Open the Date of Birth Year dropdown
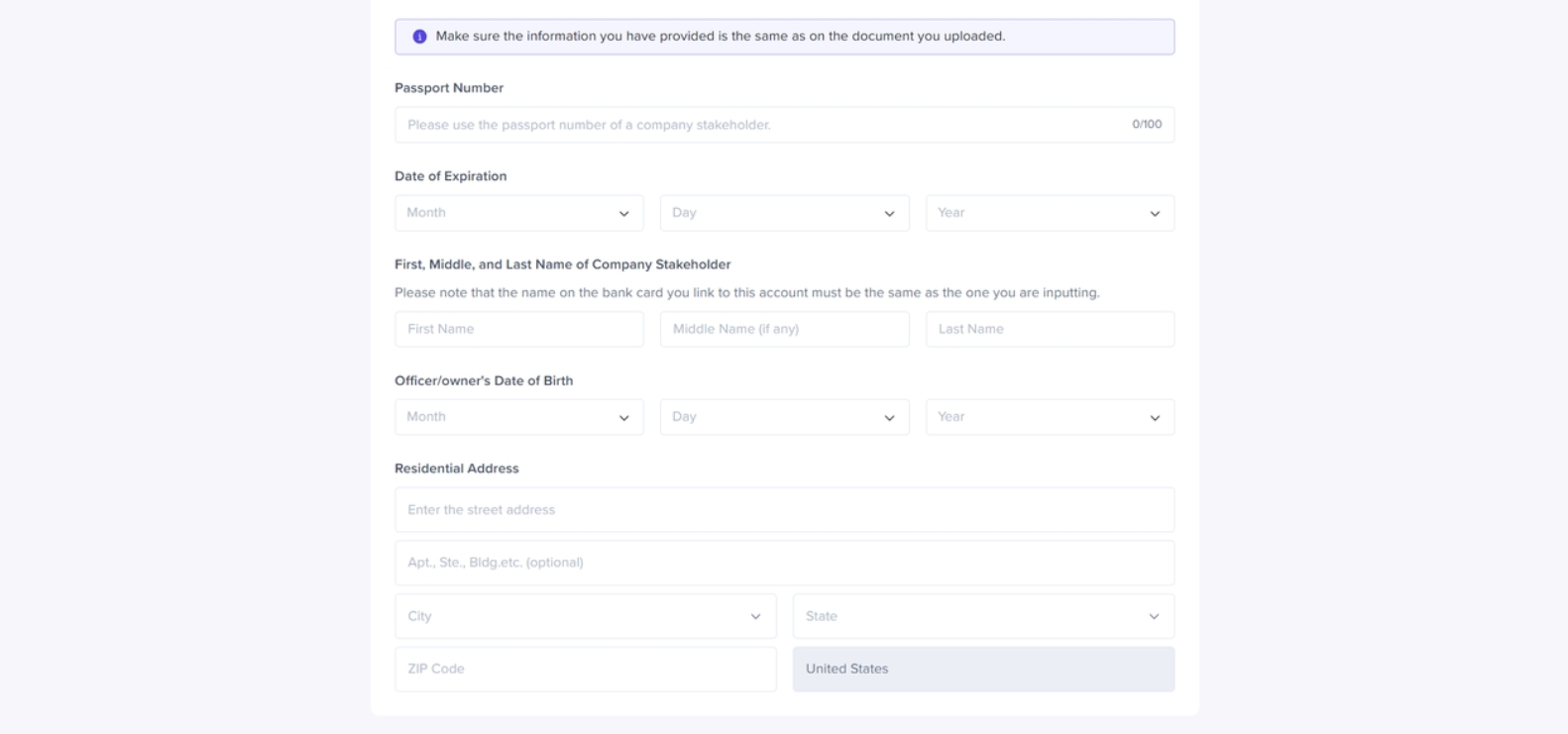Image resolution: width=1568 pixels, height=734 pixels. click(1049, 417)
